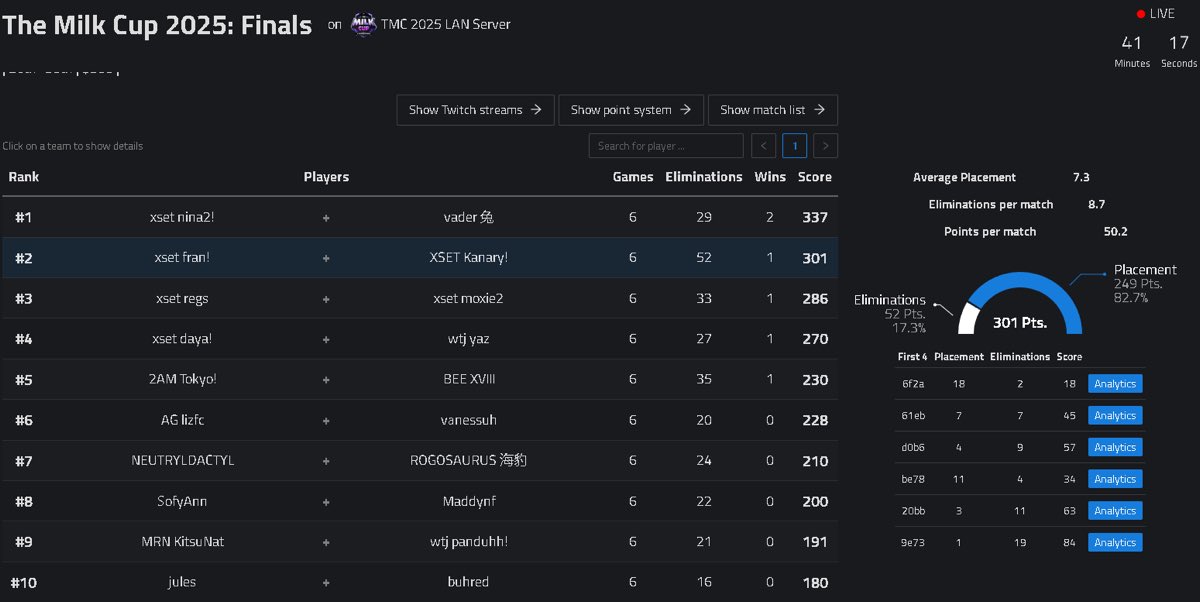Click player name wtj panduhh!
Image resolution: width=1200 pixels, height=602 pixels.
(468, 542)
